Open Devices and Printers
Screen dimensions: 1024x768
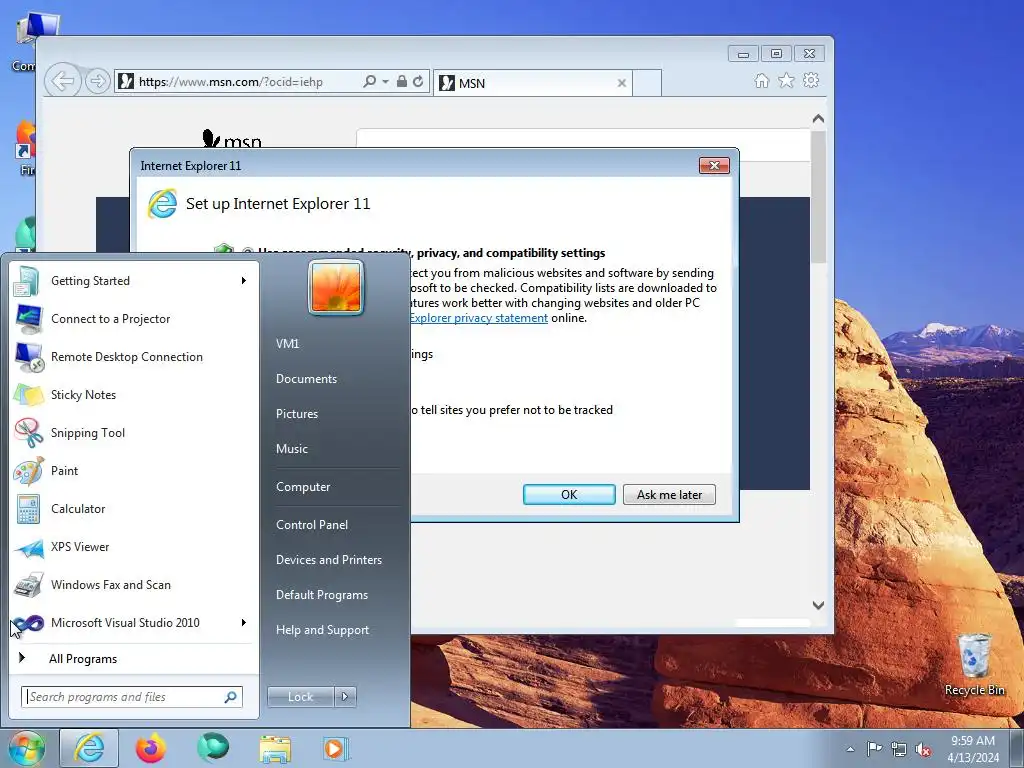pyautogui.click(x=328, y=560)
